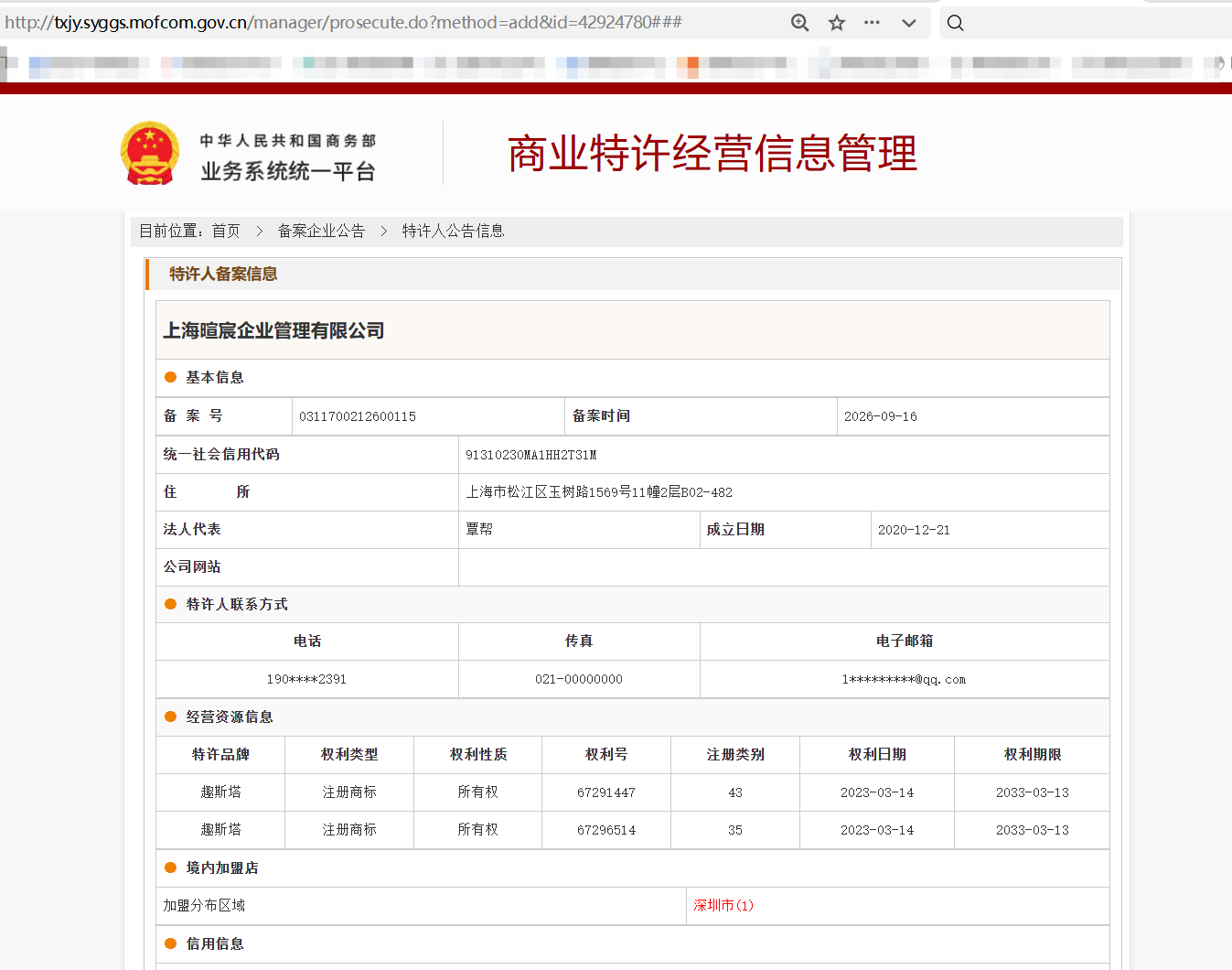Click the orange bullet beside 基本信息
1232x970 pixels.
[x=170, y=377]
